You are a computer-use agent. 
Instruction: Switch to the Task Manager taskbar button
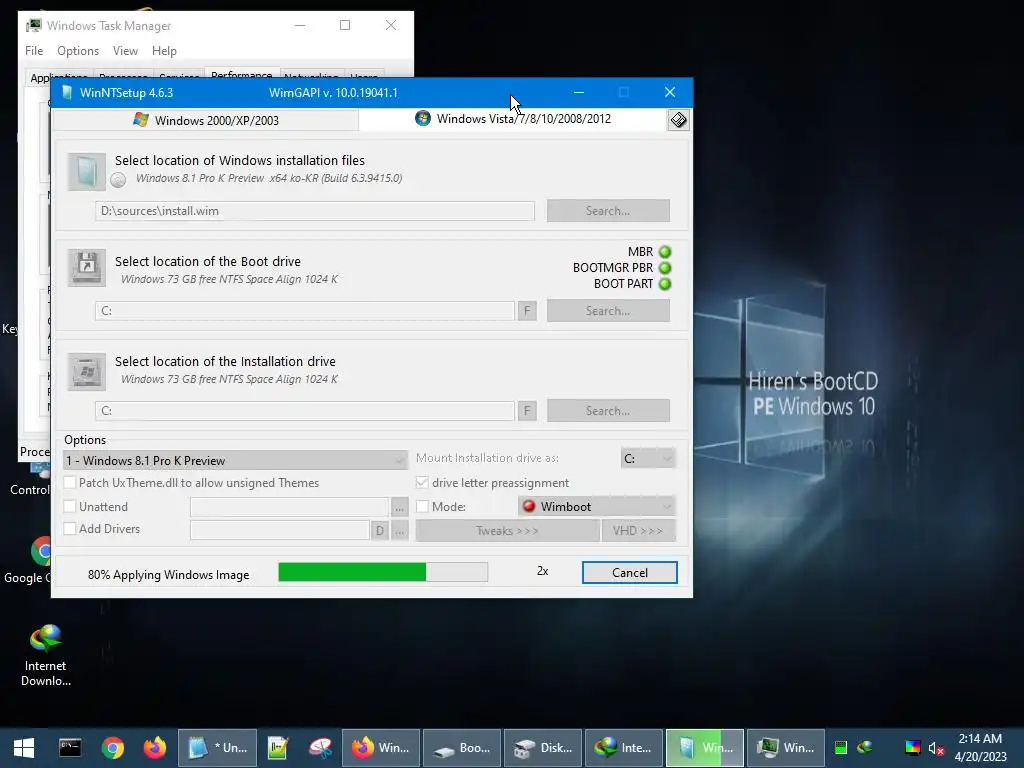pyautogui.click(x=786, y=748)
